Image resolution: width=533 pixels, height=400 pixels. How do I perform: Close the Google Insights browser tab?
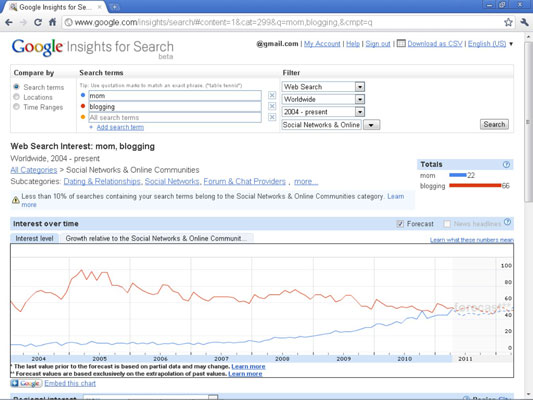coord(100,7)
